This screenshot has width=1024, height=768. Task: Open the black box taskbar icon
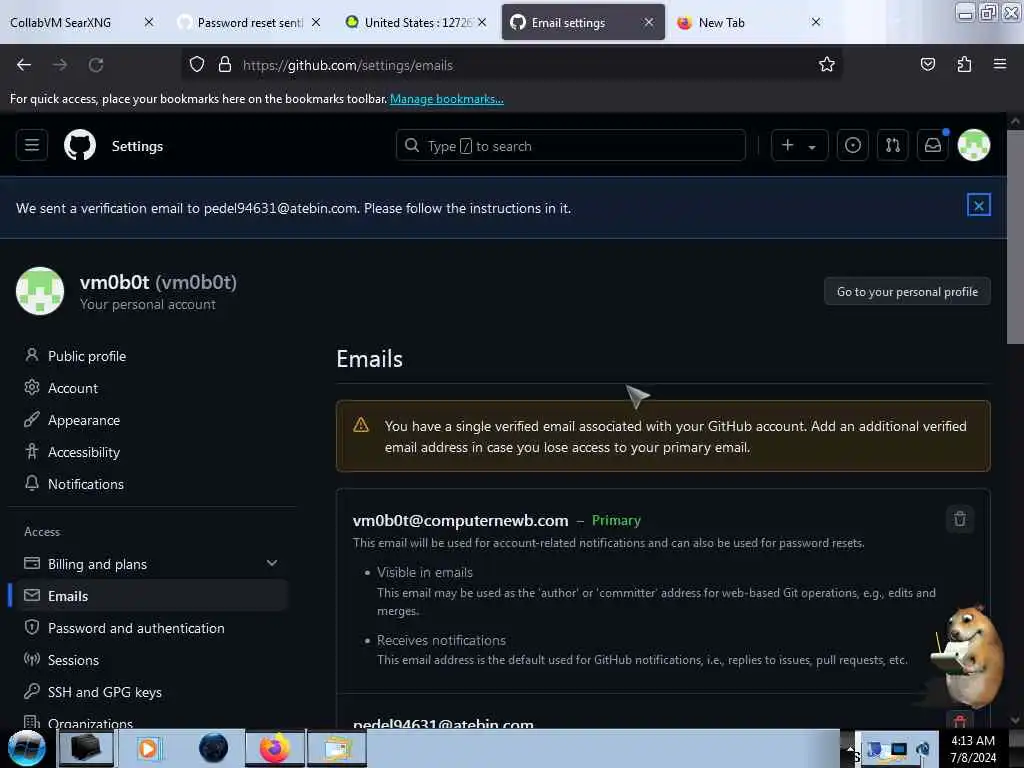(86, 748)
